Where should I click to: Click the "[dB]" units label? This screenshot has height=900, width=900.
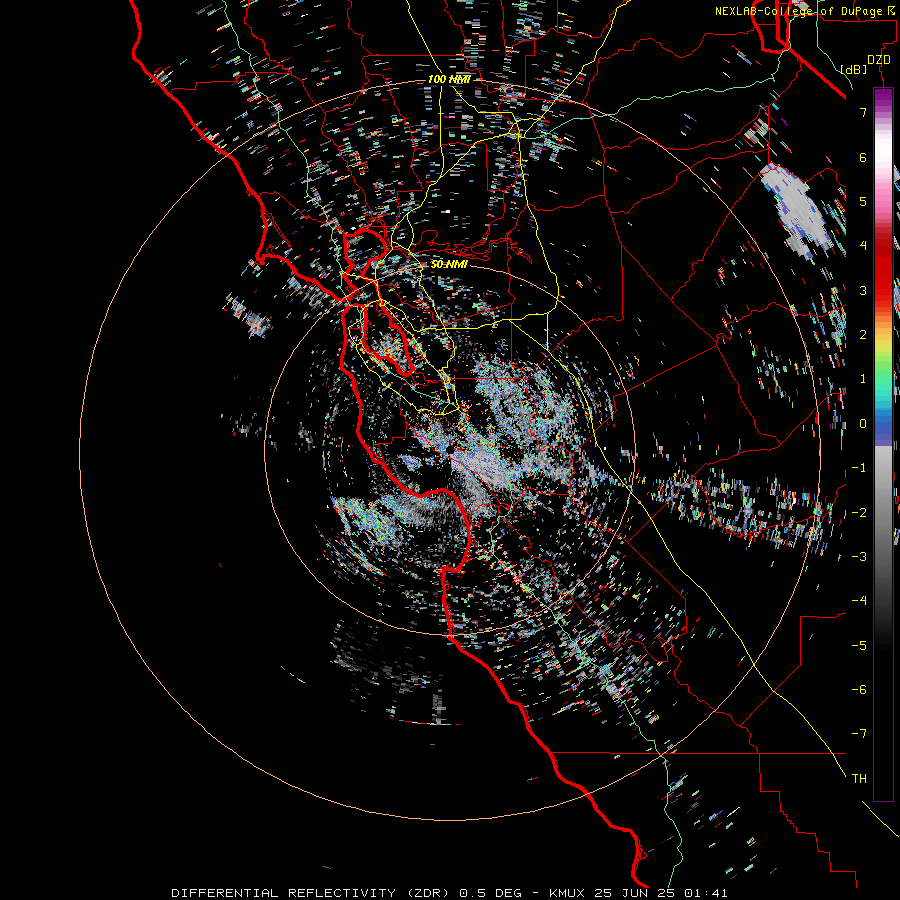[854, 69]
